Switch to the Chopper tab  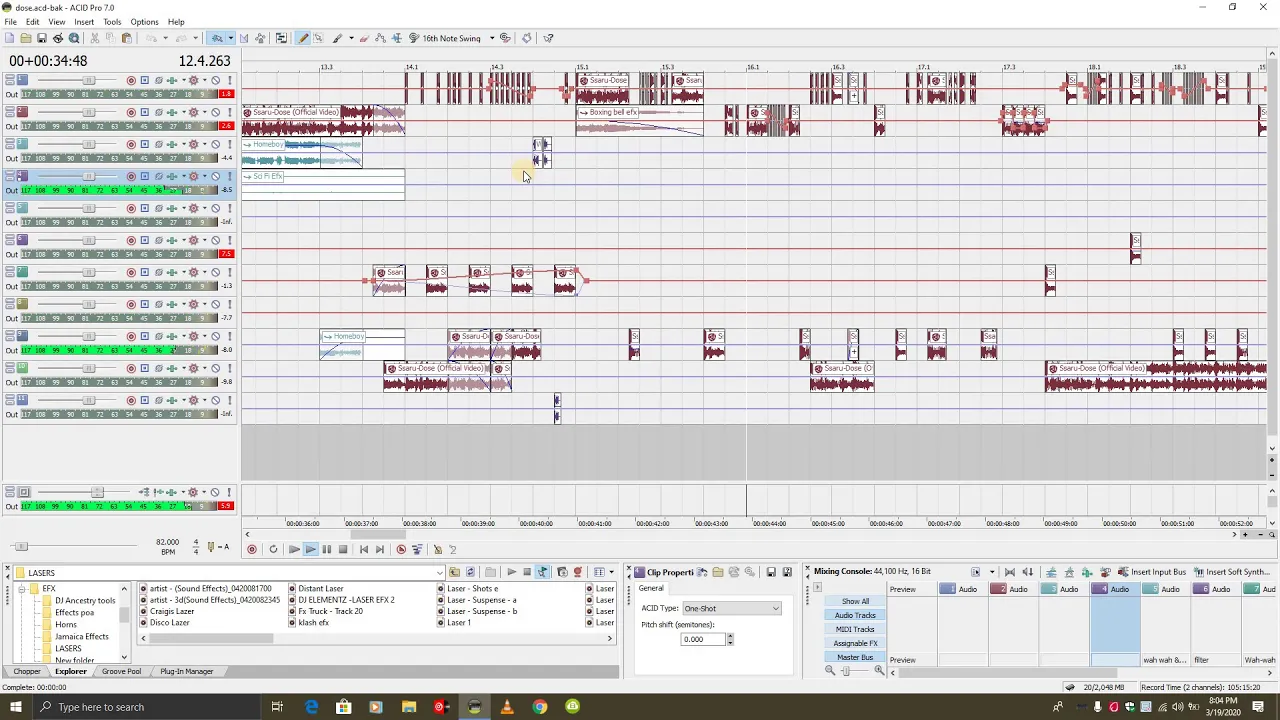coord(27,671)
